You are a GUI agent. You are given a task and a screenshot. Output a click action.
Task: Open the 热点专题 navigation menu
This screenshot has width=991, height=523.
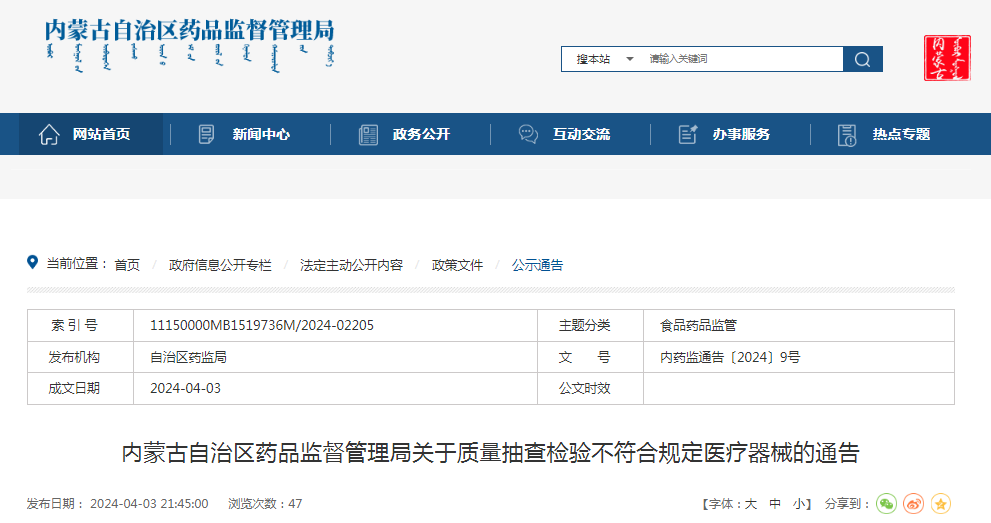tap(900, 134)
